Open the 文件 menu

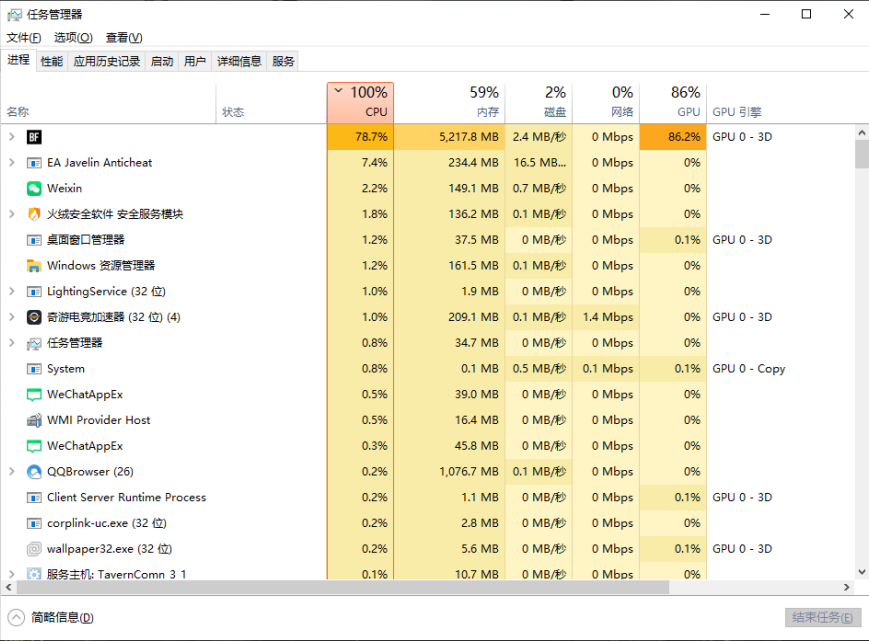point(24,37)
